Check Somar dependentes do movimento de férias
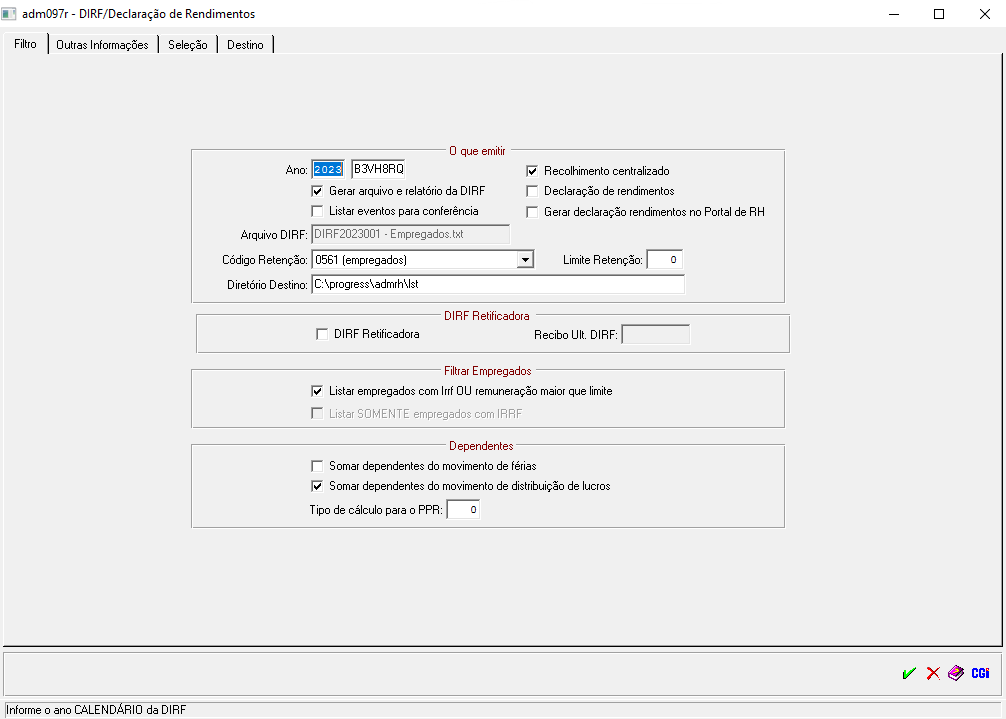The image size is (1006, 719). point(317,466)
